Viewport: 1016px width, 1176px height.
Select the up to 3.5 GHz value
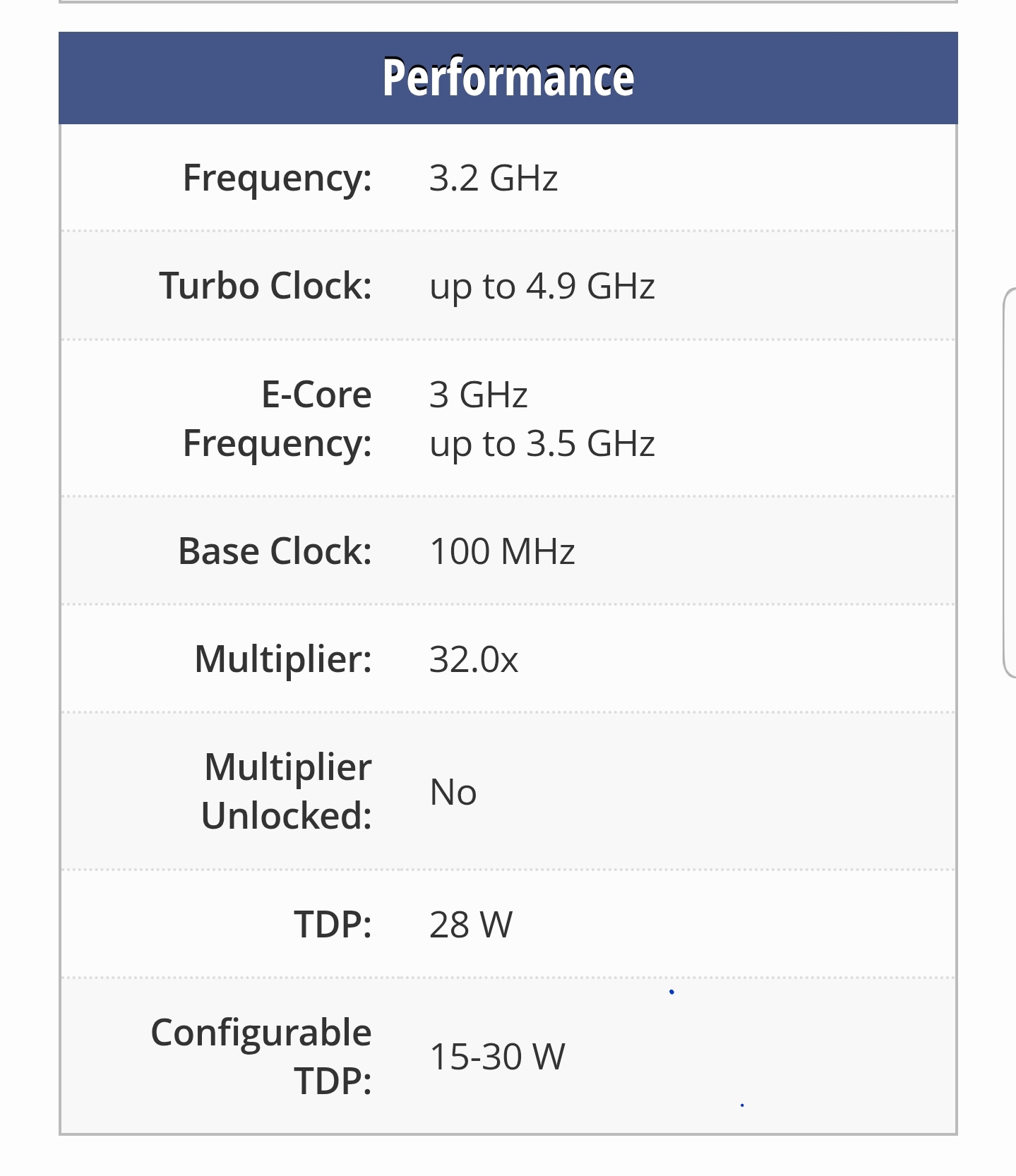click(542, 443)
